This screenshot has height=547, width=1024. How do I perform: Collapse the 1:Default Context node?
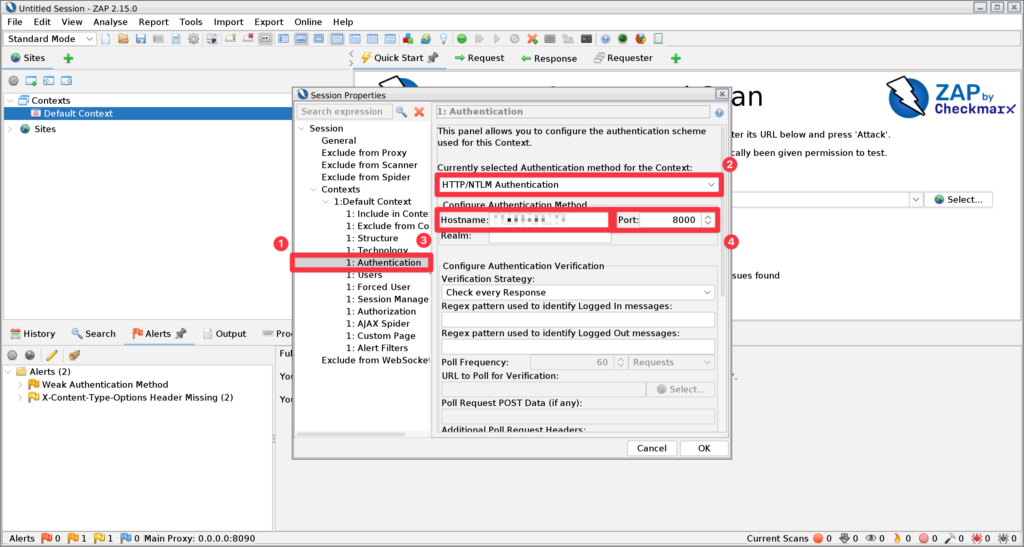[x=325, y=202]
